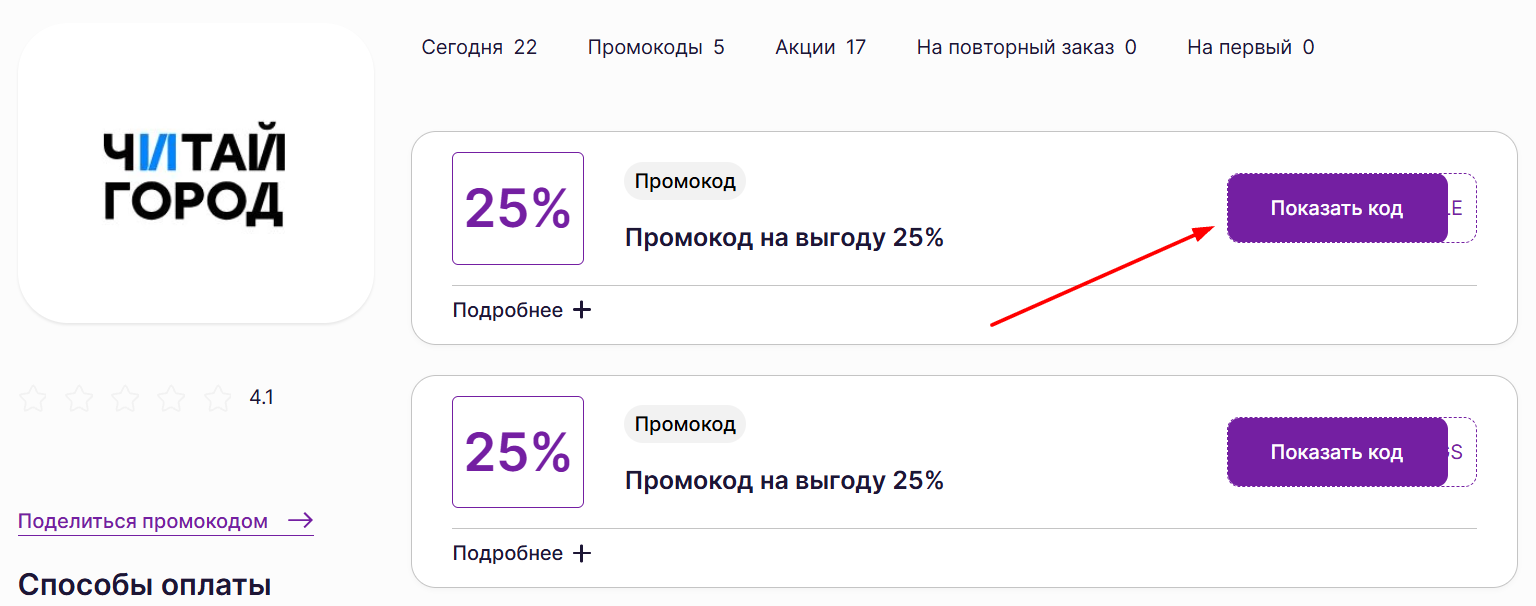
Task: Click the 25% badge on the lower coupon
Action: [x=517, y=452]
